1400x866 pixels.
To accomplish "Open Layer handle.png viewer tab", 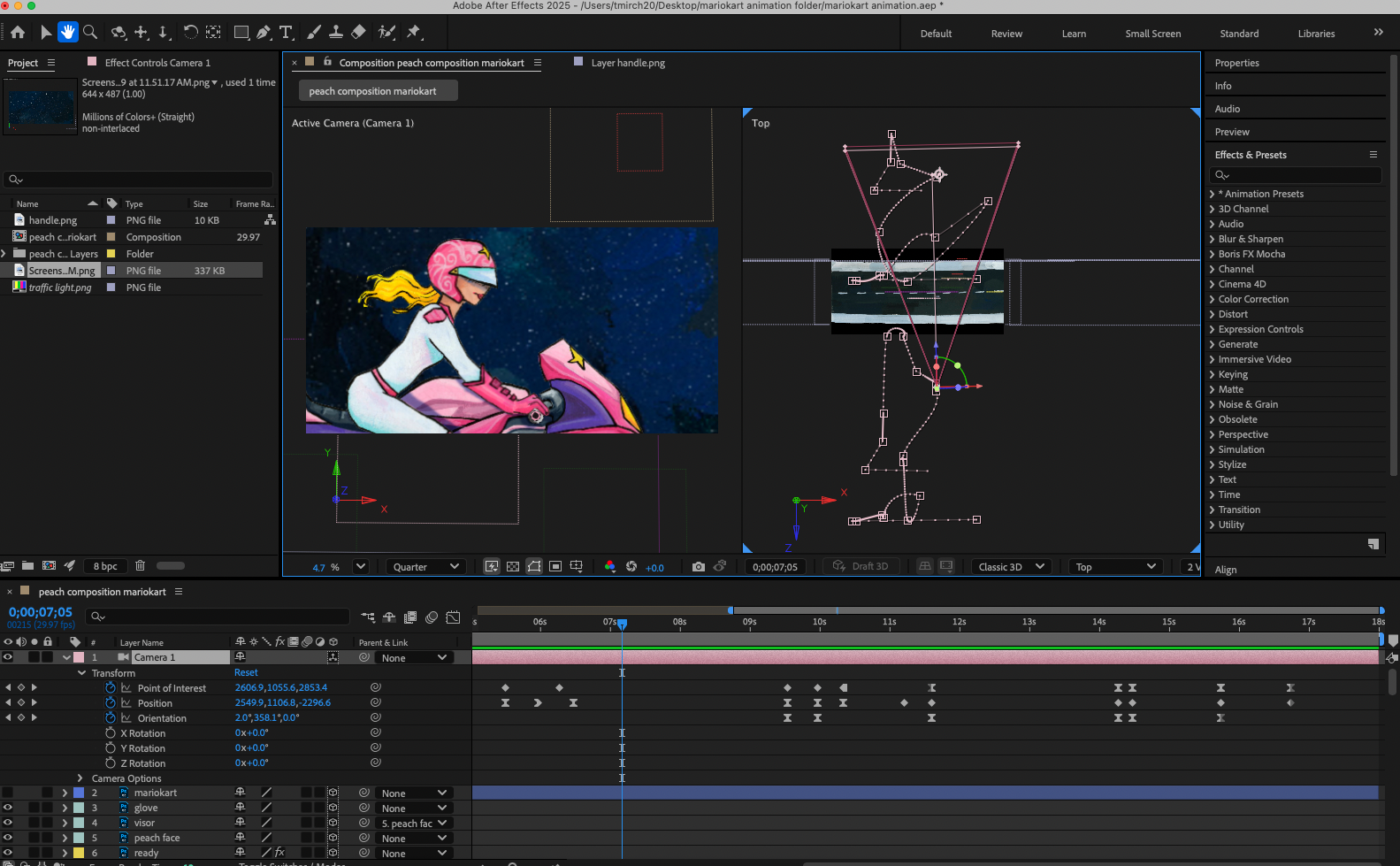I will [628, 63].
